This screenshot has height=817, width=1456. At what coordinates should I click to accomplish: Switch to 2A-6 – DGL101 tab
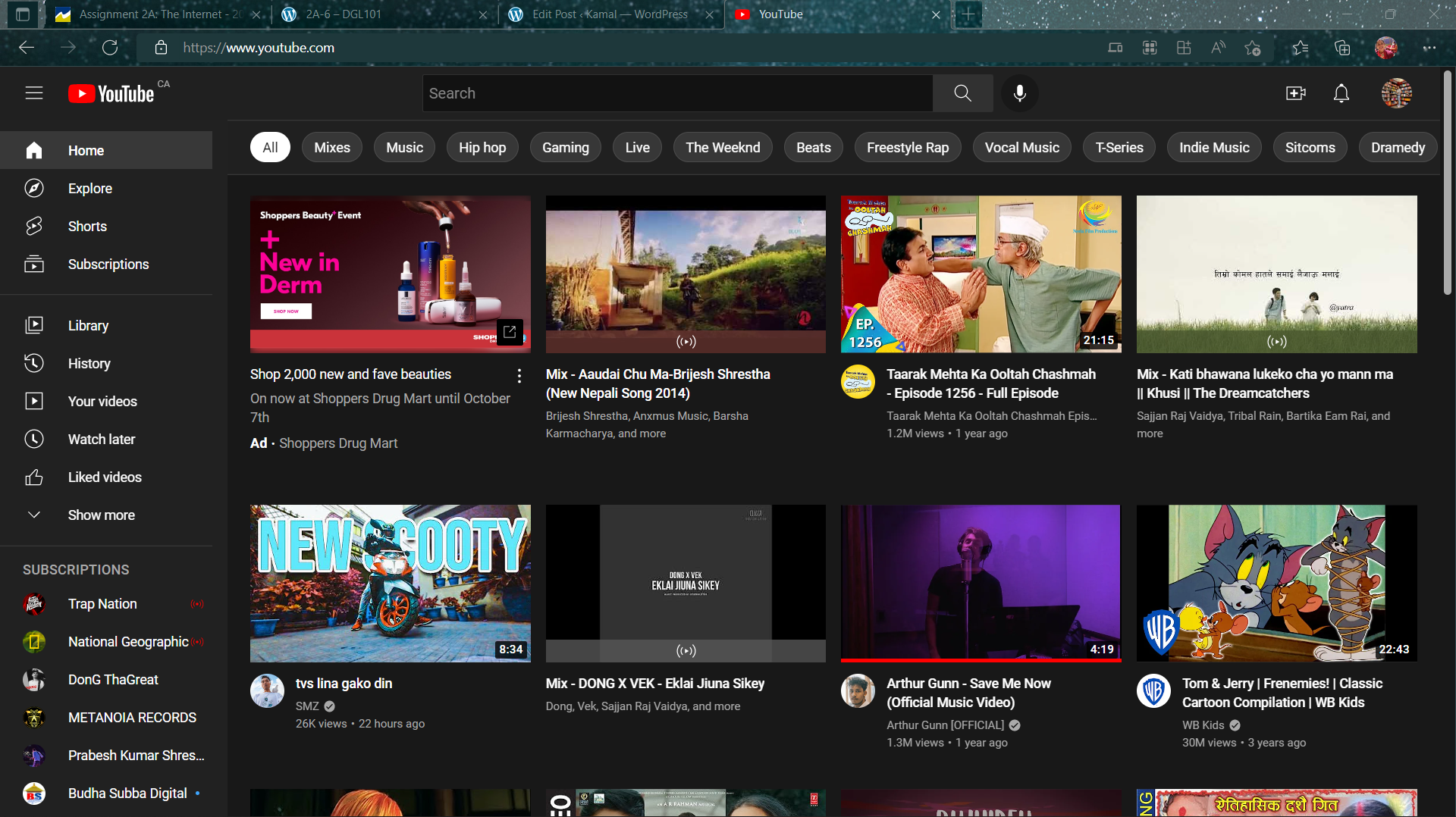(x=383, y=14)
